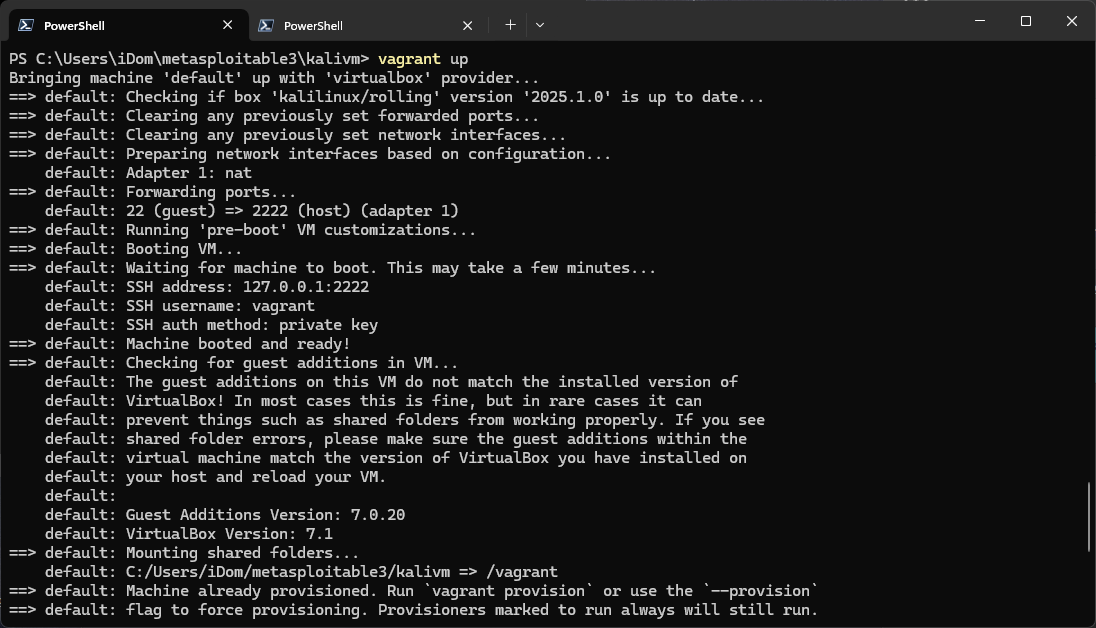
Task: Close the first PowerShell tab
Action: coord(228,25)
